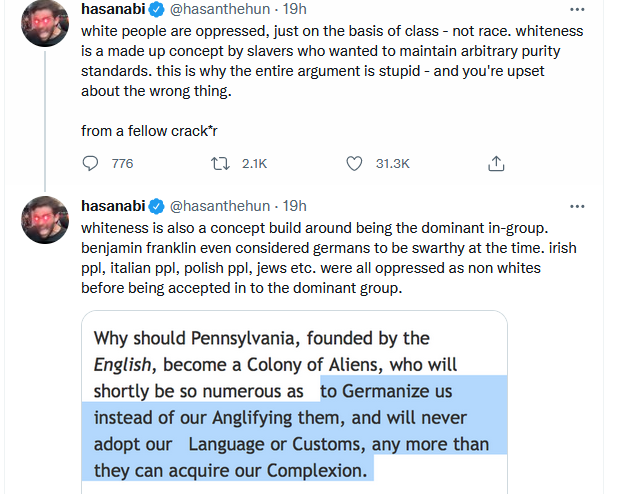Open hasanabi avatar on second tweet
622x494 pixels.
[45, 220]
